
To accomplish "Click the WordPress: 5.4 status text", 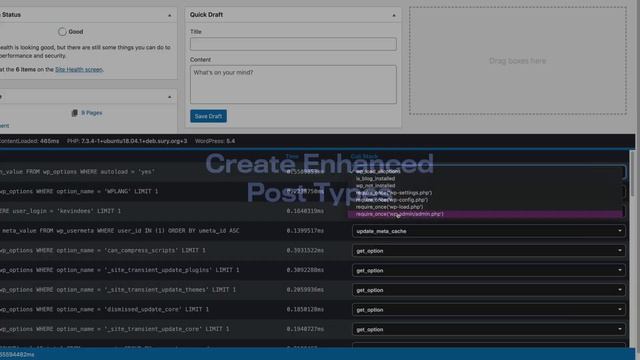I will pyautogui.click(x=215, y=141).
